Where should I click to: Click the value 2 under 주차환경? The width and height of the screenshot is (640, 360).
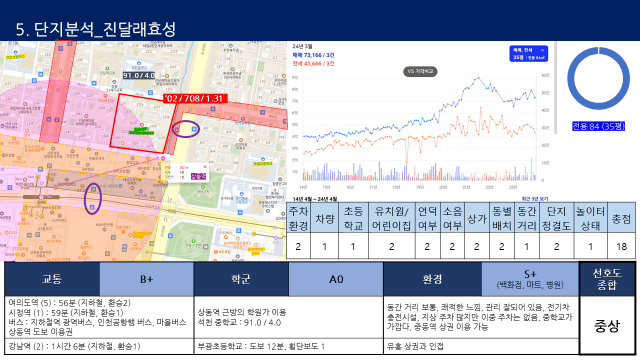pyautogui.click(x=298, y=247)
